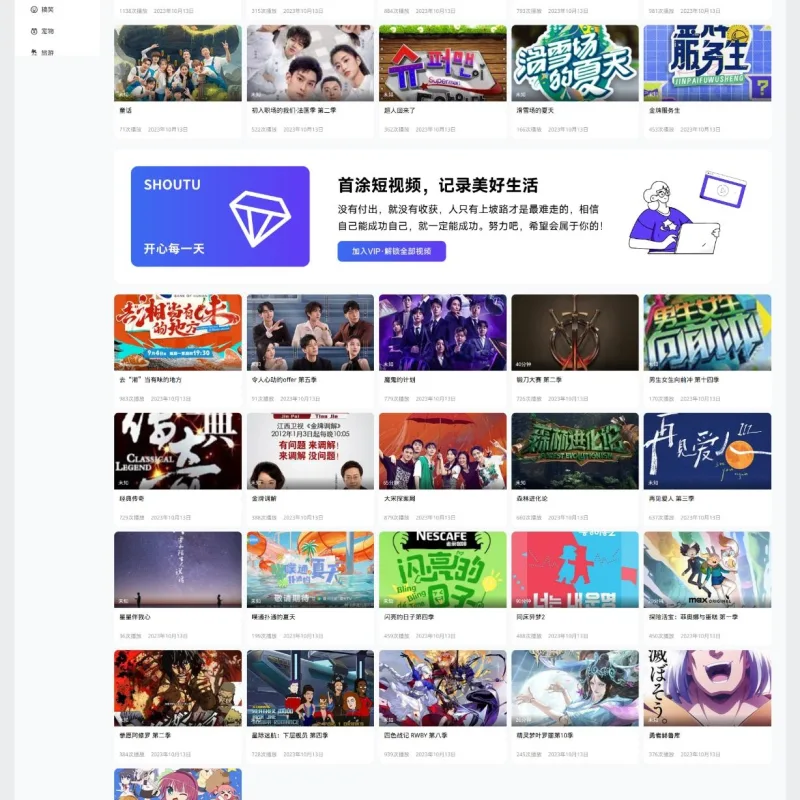Open the 宠物 category in the sidebar
This screenshot has width=800, height=800.
[42, 31]
